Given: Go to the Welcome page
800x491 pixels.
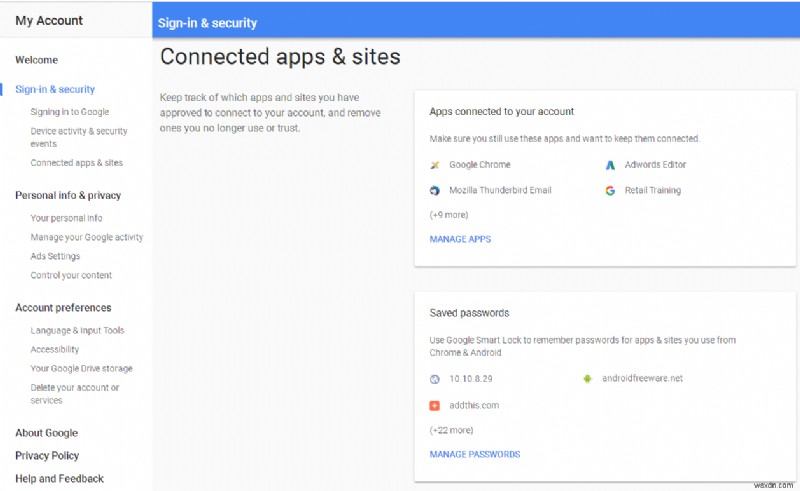Looking at the screenshot, I should point(37,60).
